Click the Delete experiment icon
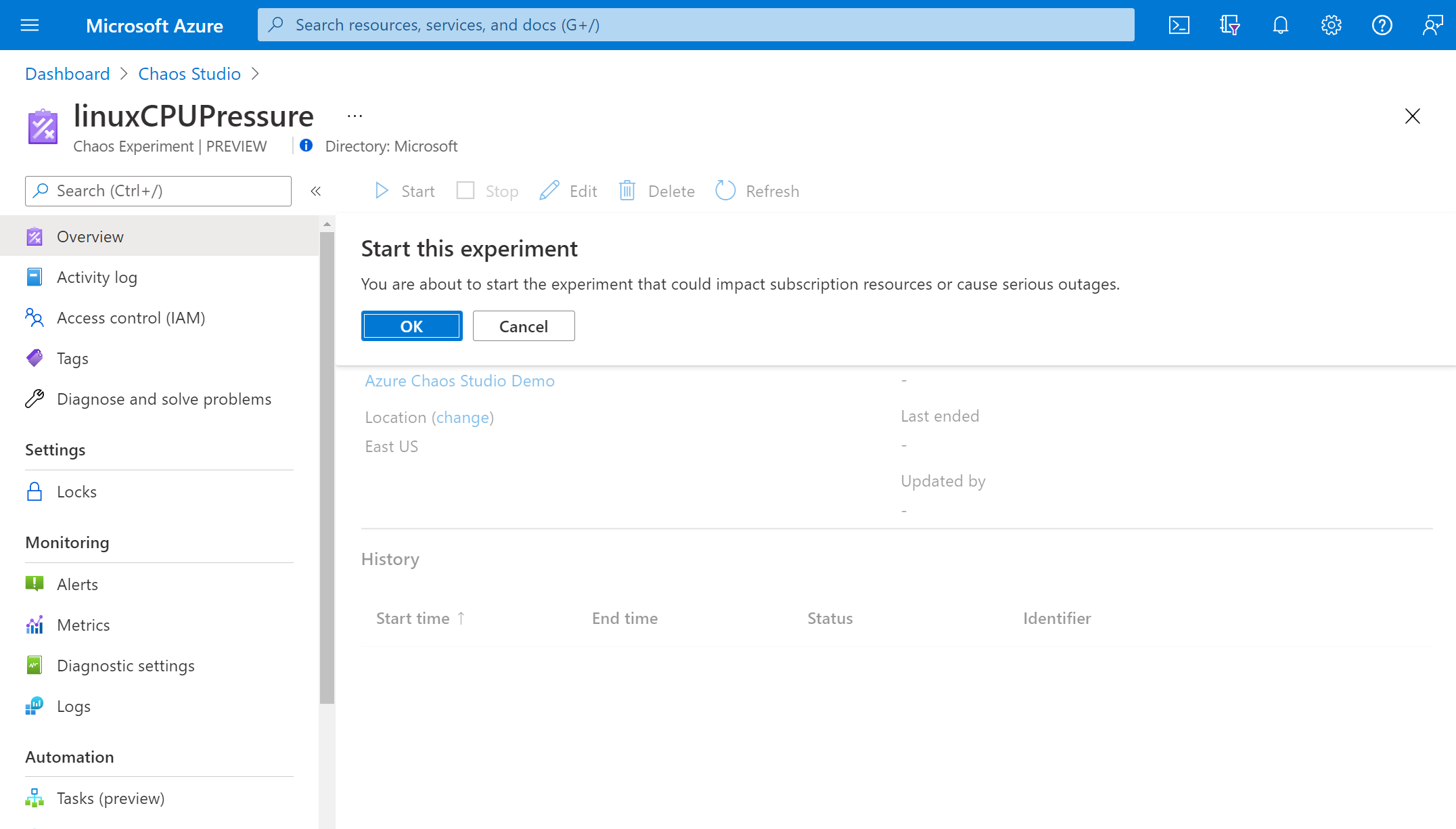The width and height of the screenshot is (1456, 829). pos(627,191)
